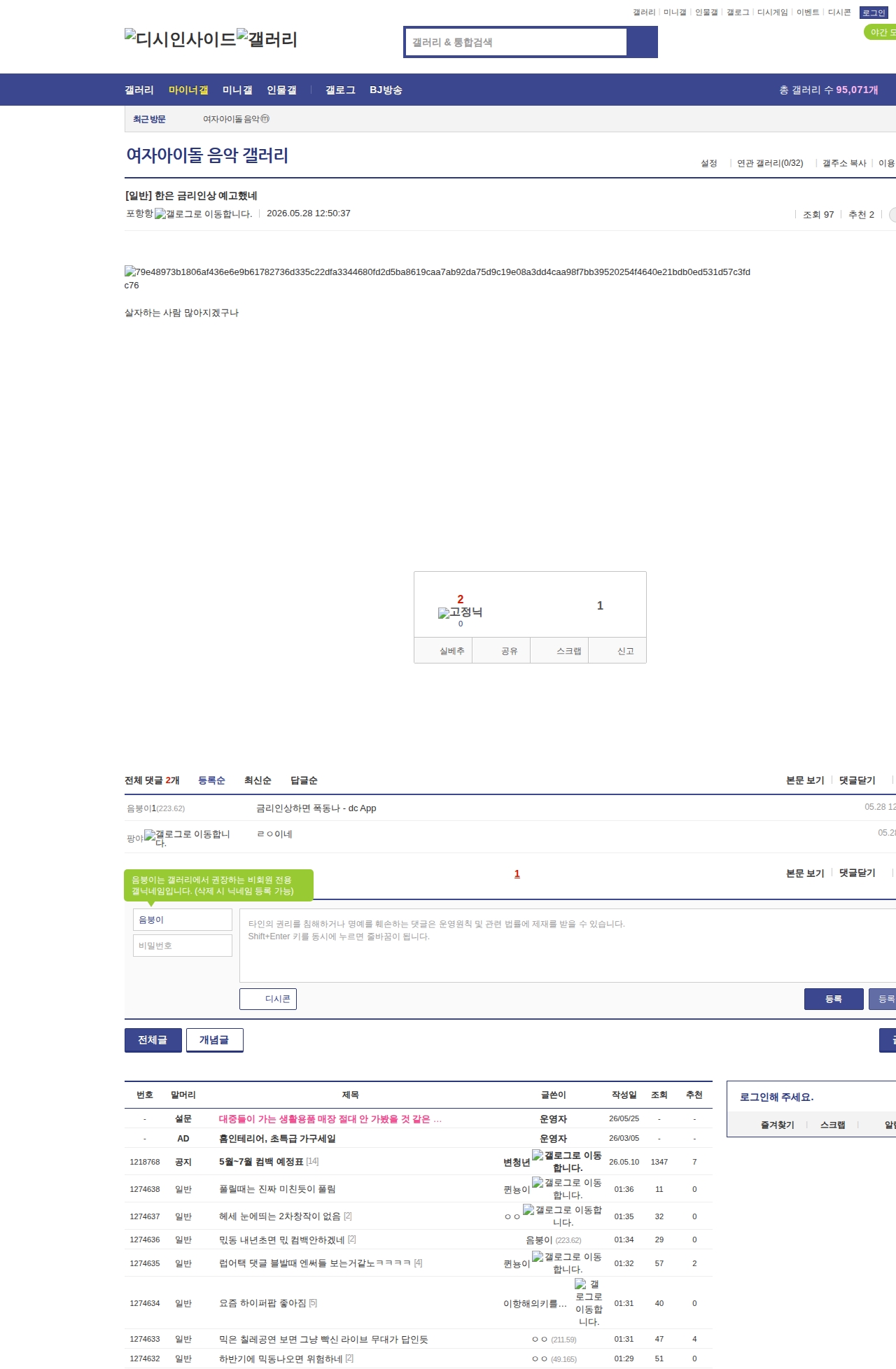Open gallog icon in the 요즘 하이퍼팝 좋아짐 row
Screen dimensions: 896x1369
tap(589, 1303)
